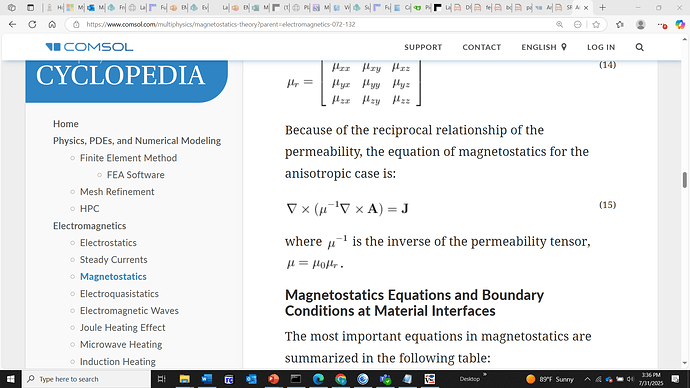Select the Finite Element Method topic
690x388 pixels.
tap(128, 157)
